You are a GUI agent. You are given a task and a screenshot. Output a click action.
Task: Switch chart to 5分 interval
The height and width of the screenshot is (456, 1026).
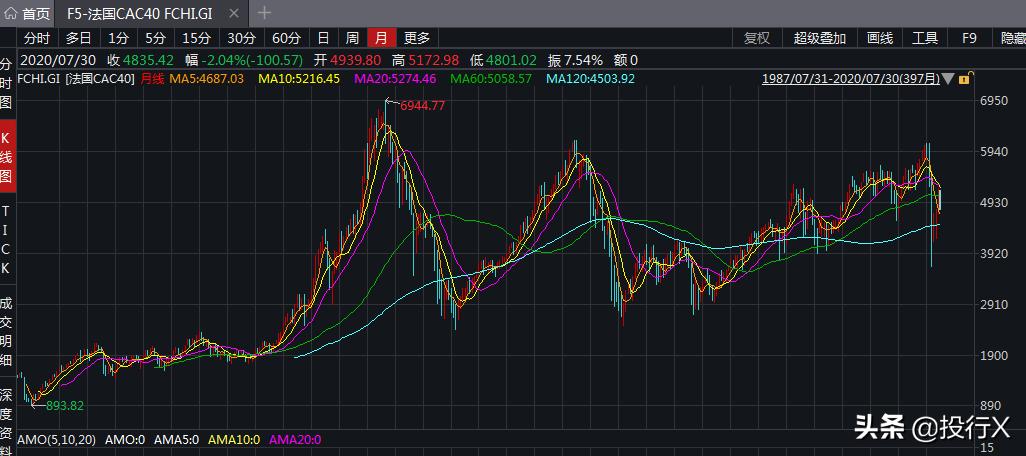click(x=156, y=38)
